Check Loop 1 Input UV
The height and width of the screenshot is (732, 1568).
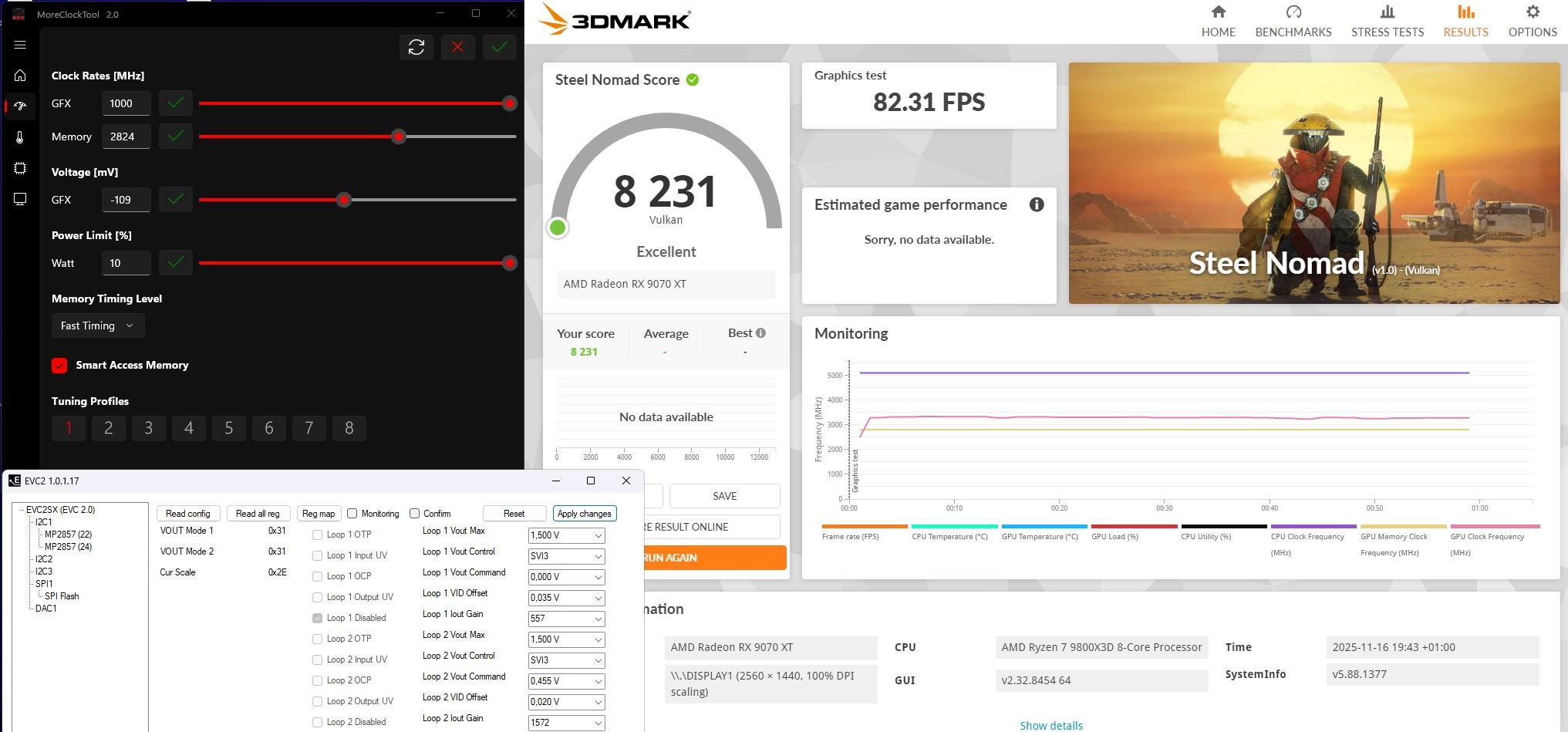pos(317,555)
